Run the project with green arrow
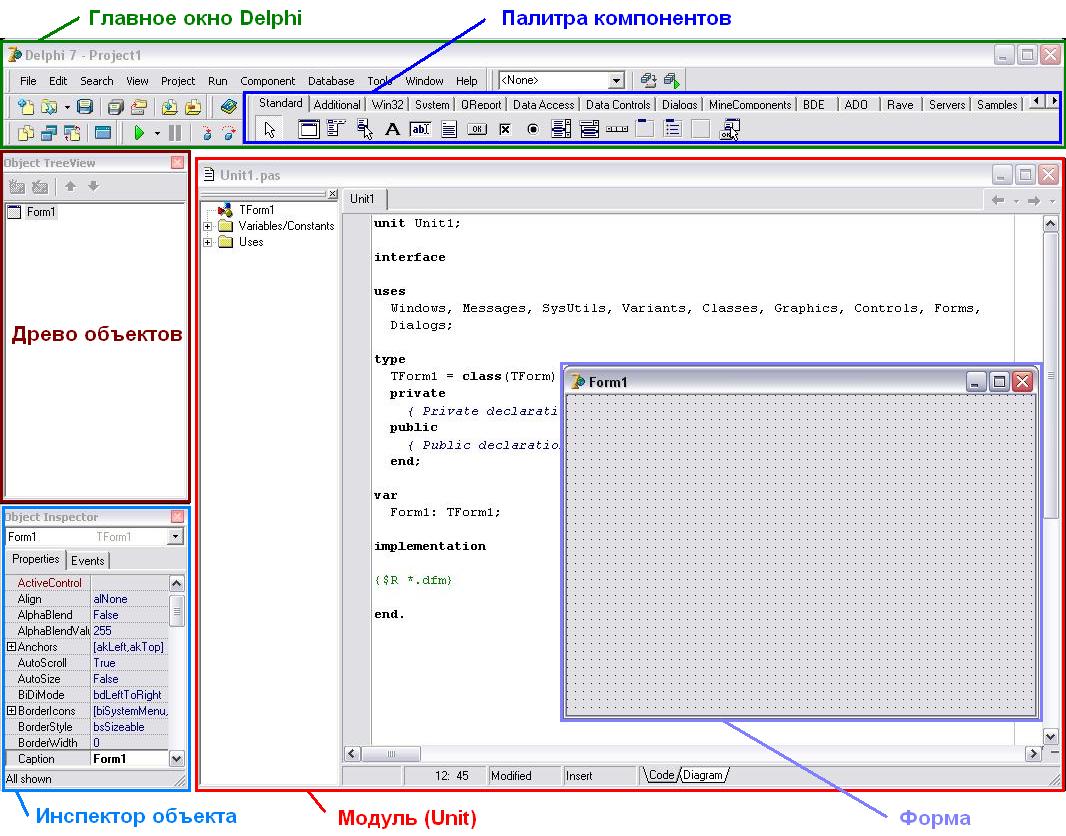The image size is (1066, 836). pyautogui.click(x=139, y=133)
